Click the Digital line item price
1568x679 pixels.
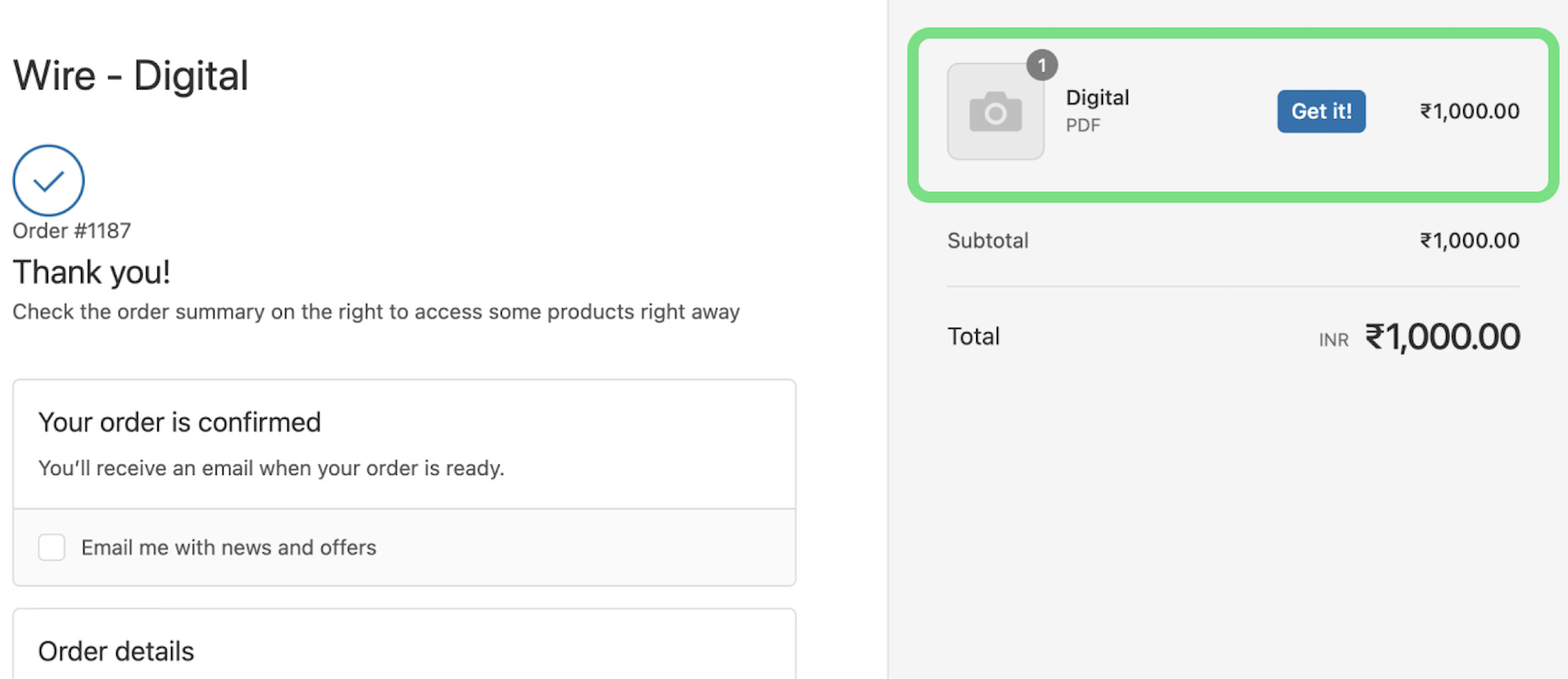coord(1469,111)
